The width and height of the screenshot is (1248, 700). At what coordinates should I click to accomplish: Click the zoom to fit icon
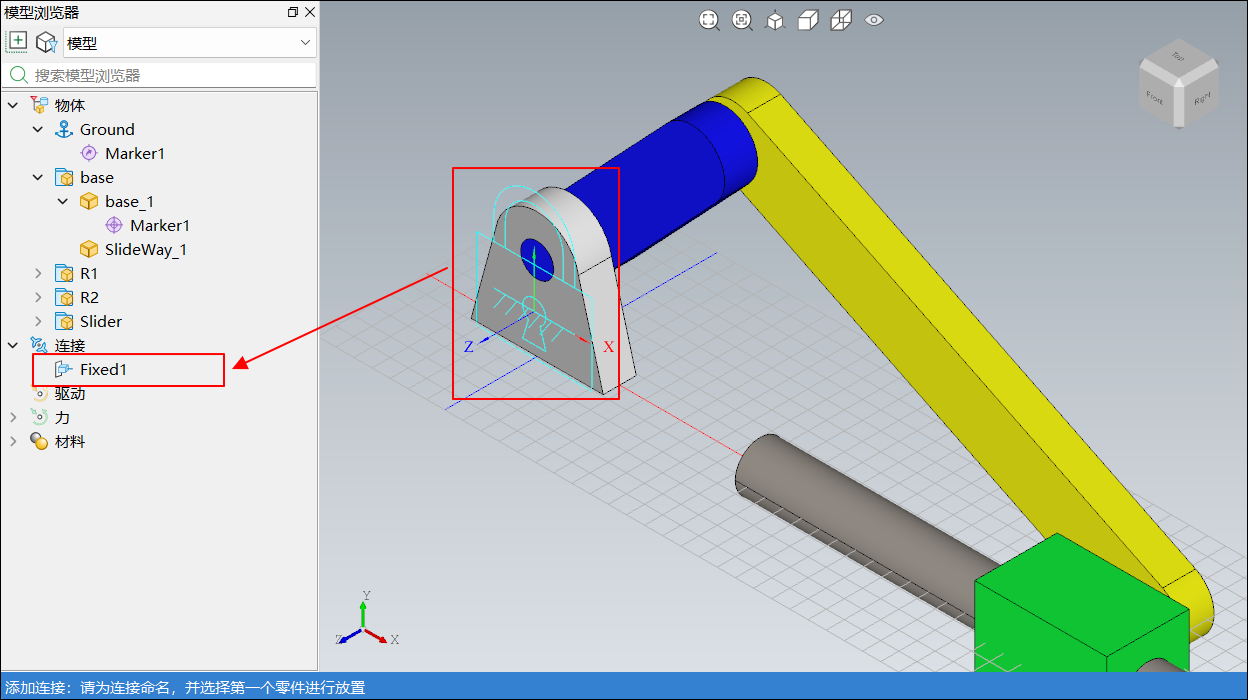(709, 20)
